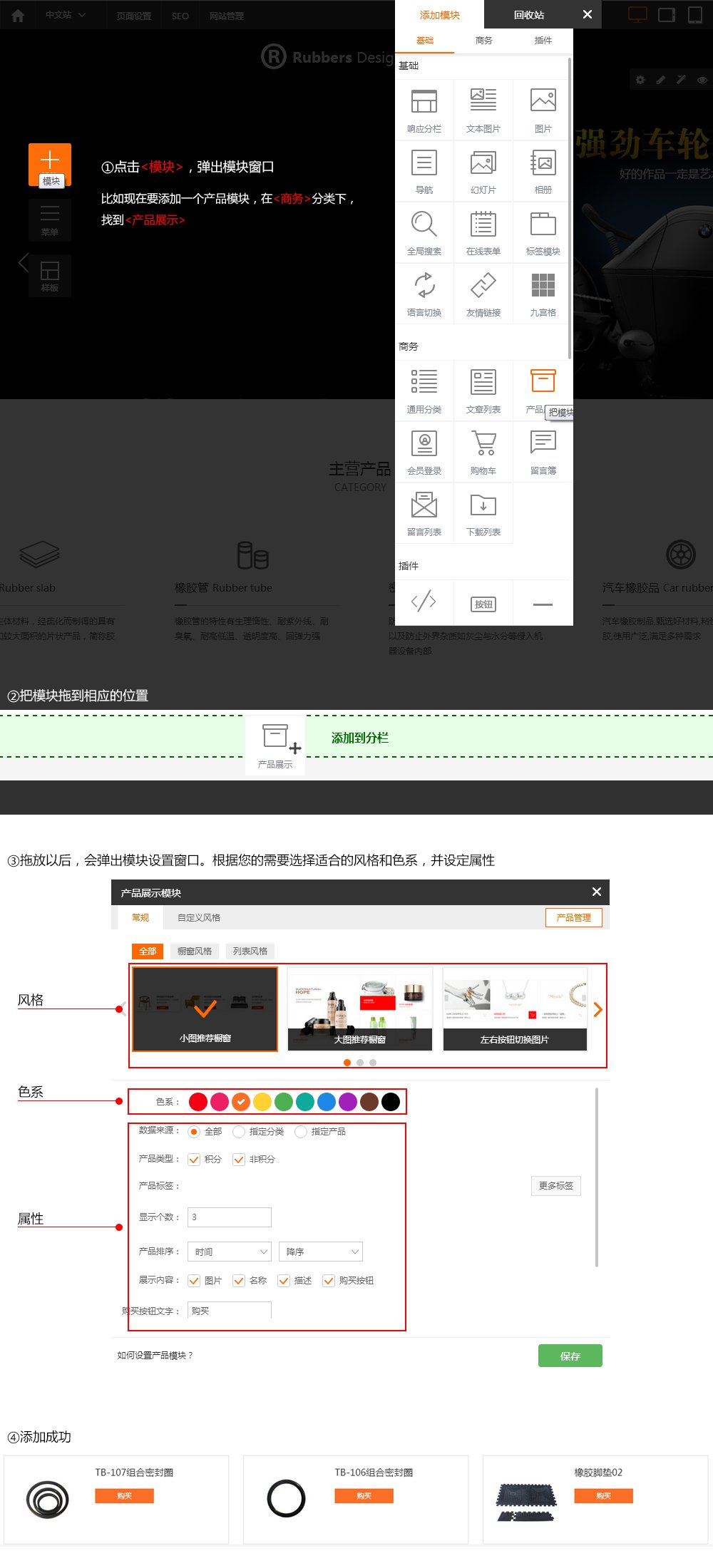Click the 产品管理 button
The image size is (713, 1568).
[573, 918]
